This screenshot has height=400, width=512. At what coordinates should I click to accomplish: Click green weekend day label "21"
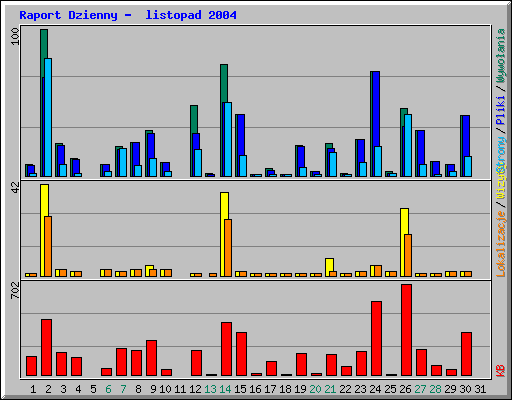tap(330, 389)
